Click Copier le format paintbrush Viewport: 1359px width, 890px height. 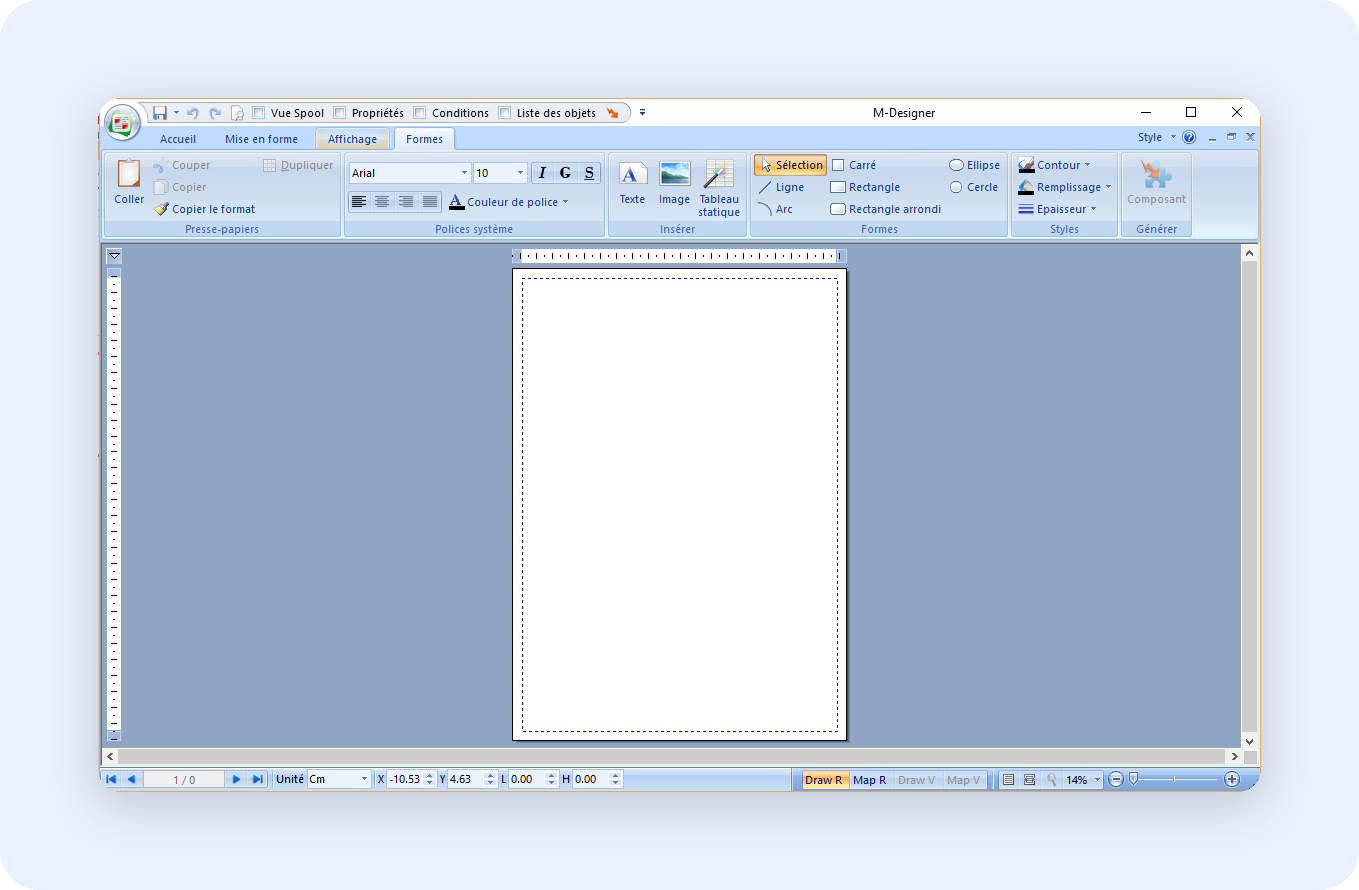(205, 209)
